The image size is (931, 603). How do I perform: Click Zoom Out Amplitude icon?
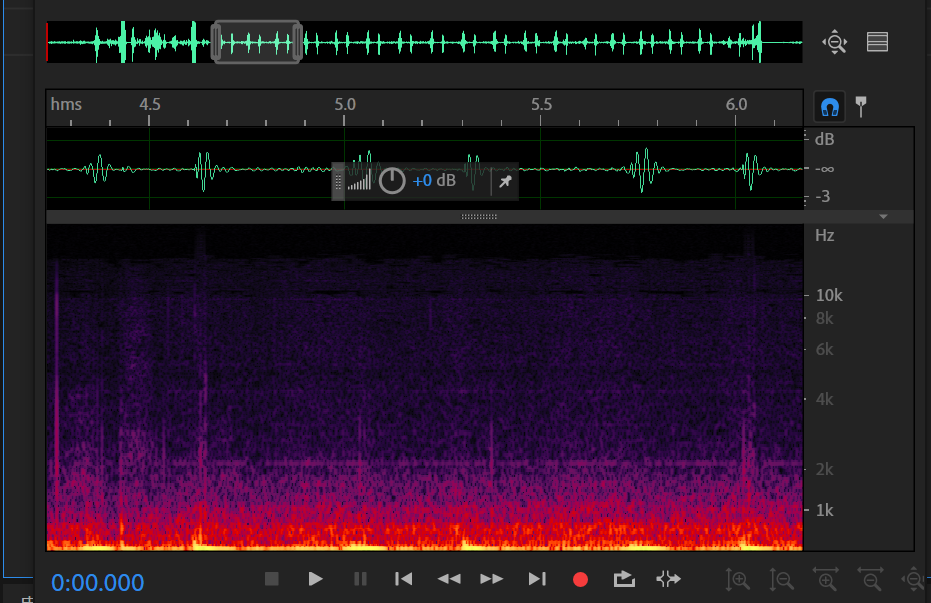[x=782, y=578]
